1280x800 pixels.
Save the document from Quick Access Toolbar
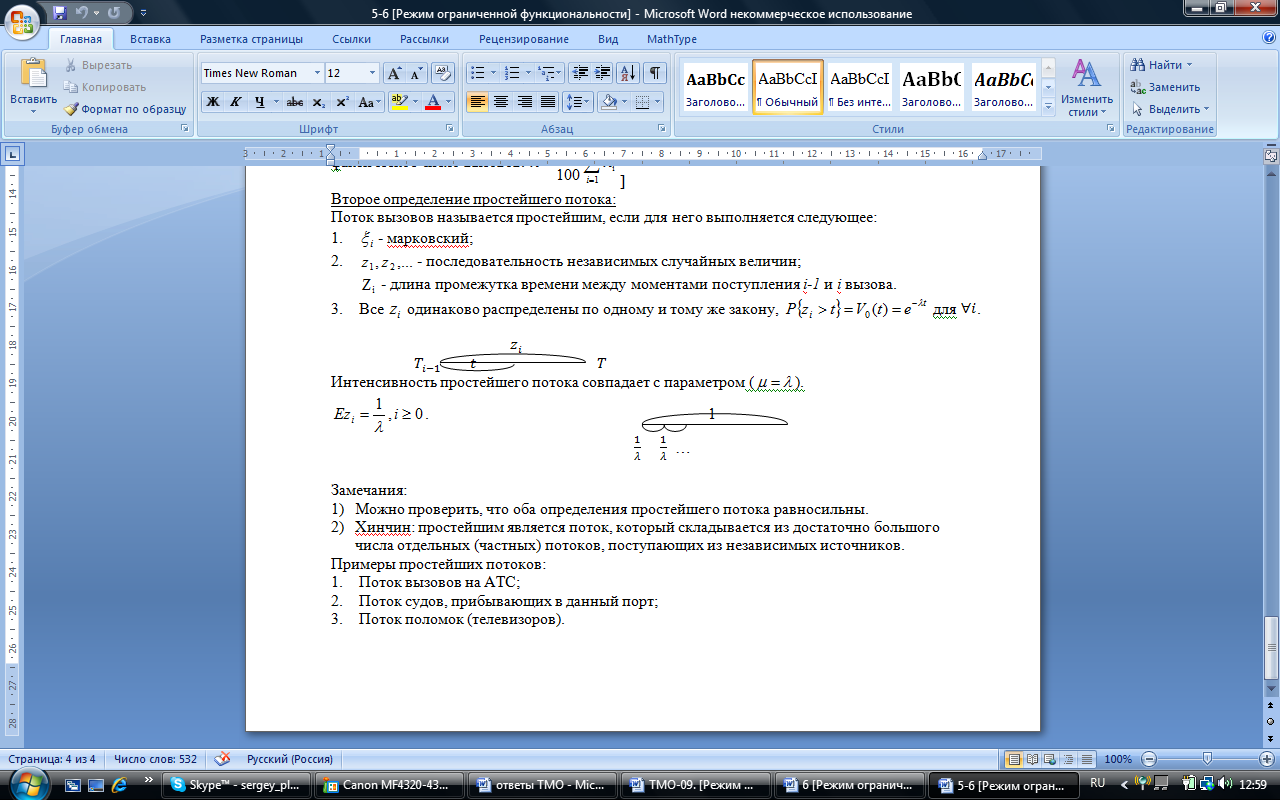tap(60, 14)
